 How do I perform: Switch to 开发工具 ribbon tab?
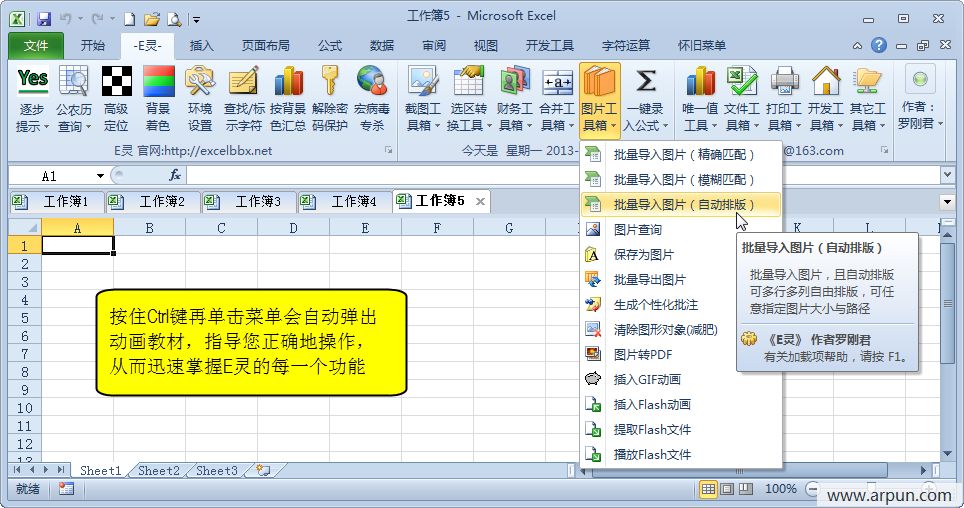point(549,46)
